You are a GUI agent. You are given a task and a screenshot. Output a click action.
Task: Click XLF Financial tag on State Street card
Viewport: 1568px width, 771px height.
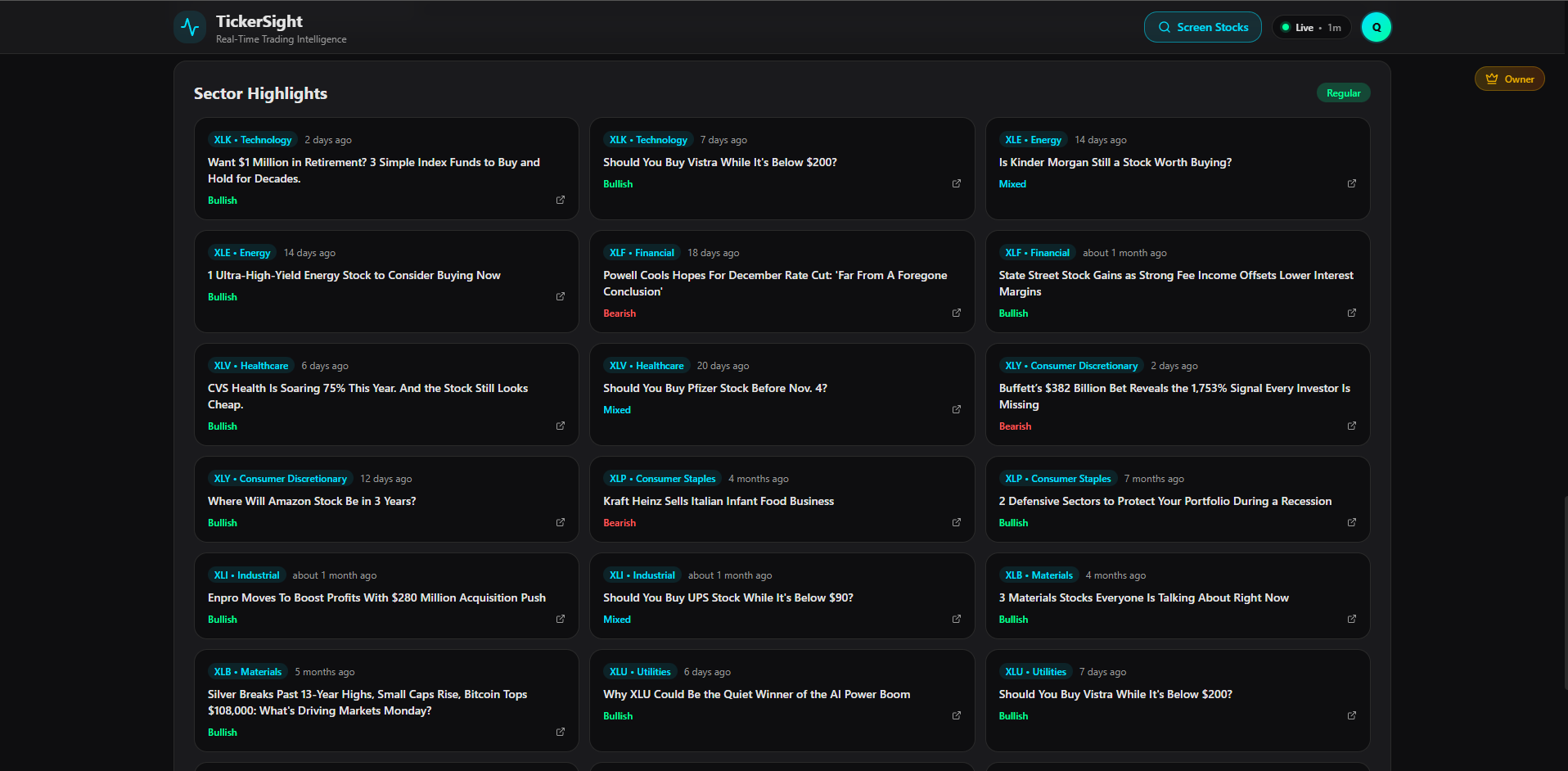click(x=1037, y=253)
